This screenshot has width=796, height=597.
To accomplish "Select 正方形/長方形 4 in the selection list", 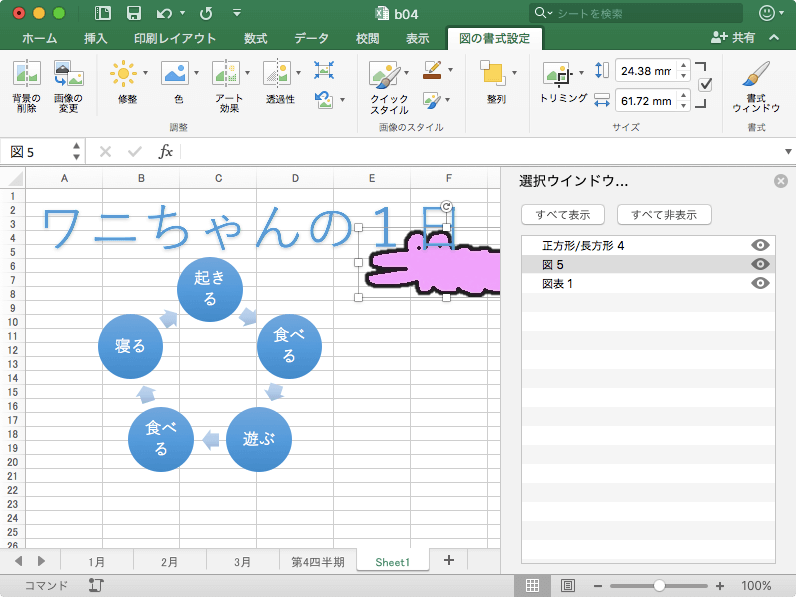I will pos(648,246).
